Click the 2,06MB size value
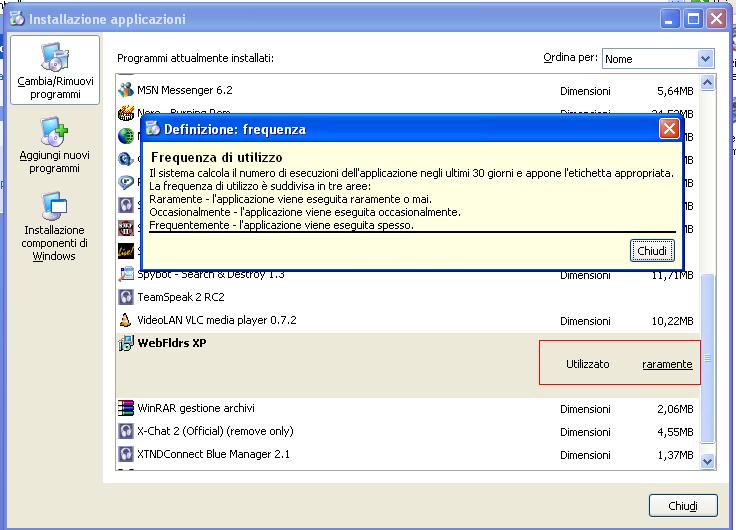The height and width of the screenshot is (530, 736). pos(675,409)
